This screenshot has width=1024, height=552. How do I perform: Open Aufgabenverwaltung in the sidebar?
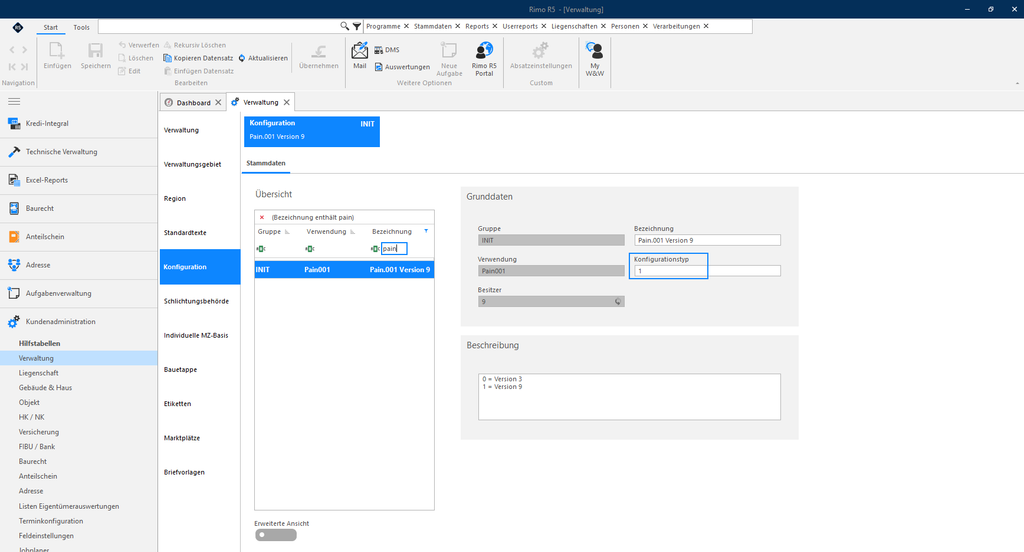pyautogui.click(x=78, y=293)
